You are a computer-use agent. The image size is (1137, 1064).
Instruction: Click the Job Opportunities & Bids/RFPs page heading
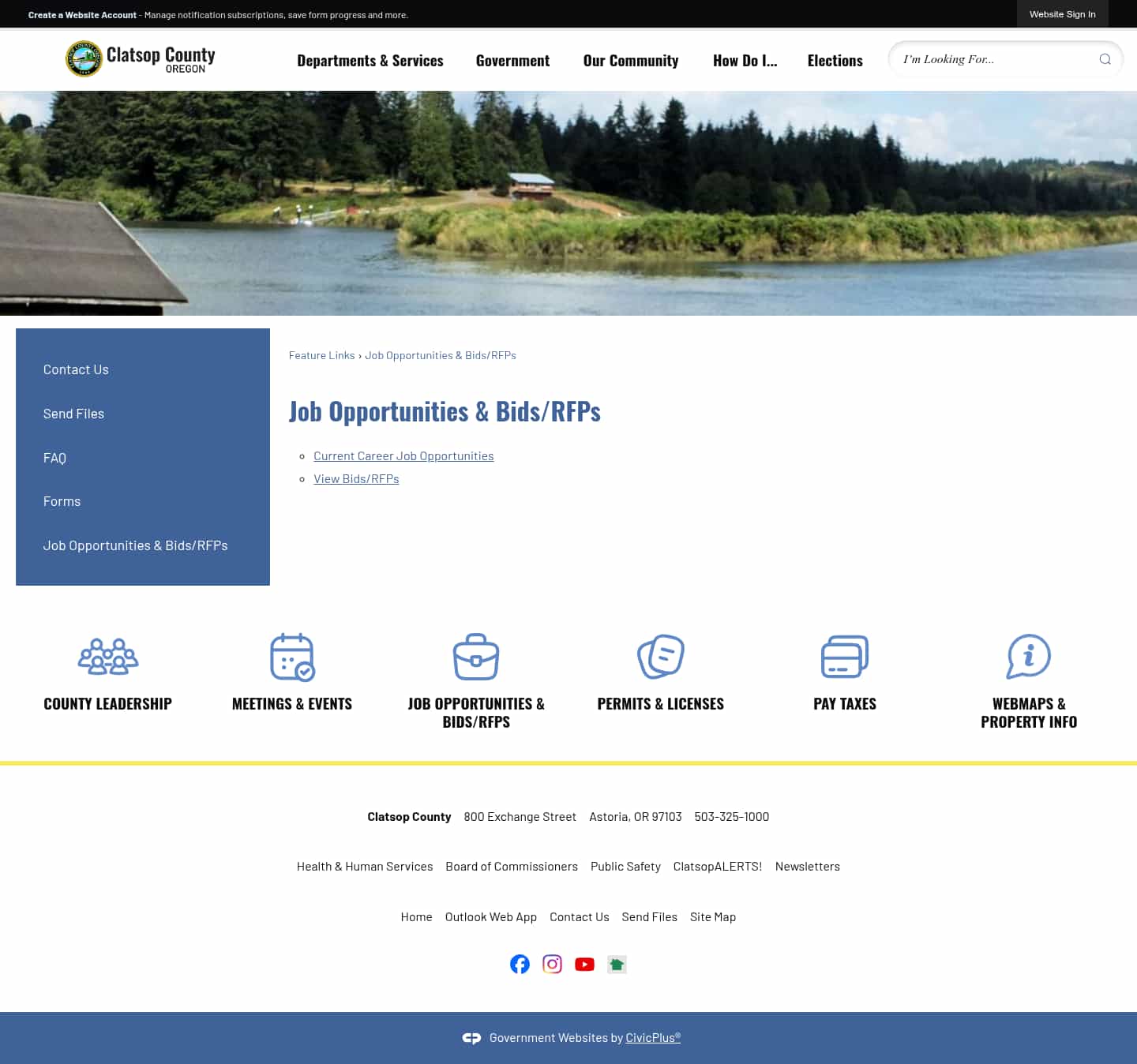445,412
